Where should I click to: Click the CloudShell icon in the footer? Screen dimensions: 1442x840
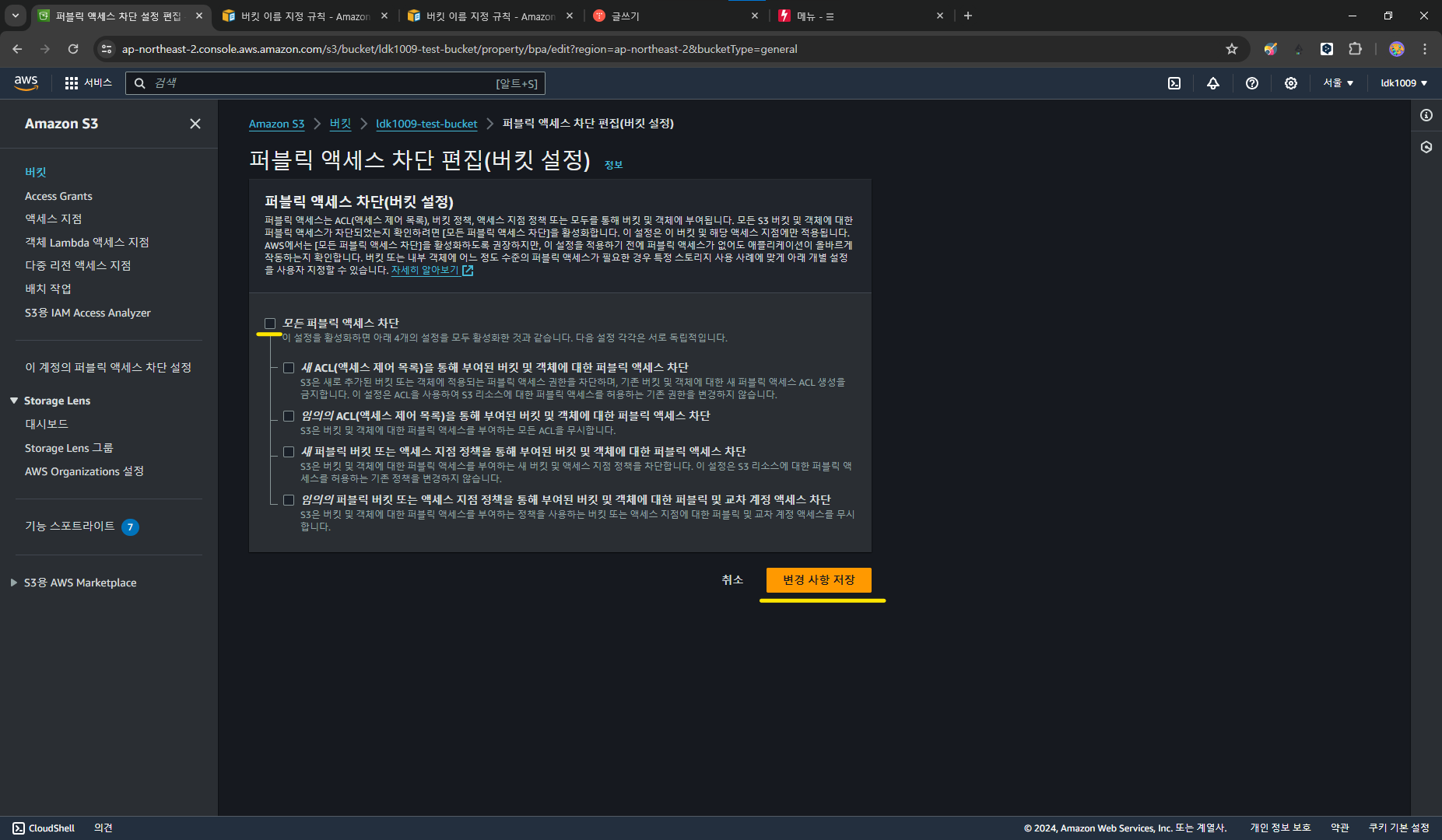(19, 828)
